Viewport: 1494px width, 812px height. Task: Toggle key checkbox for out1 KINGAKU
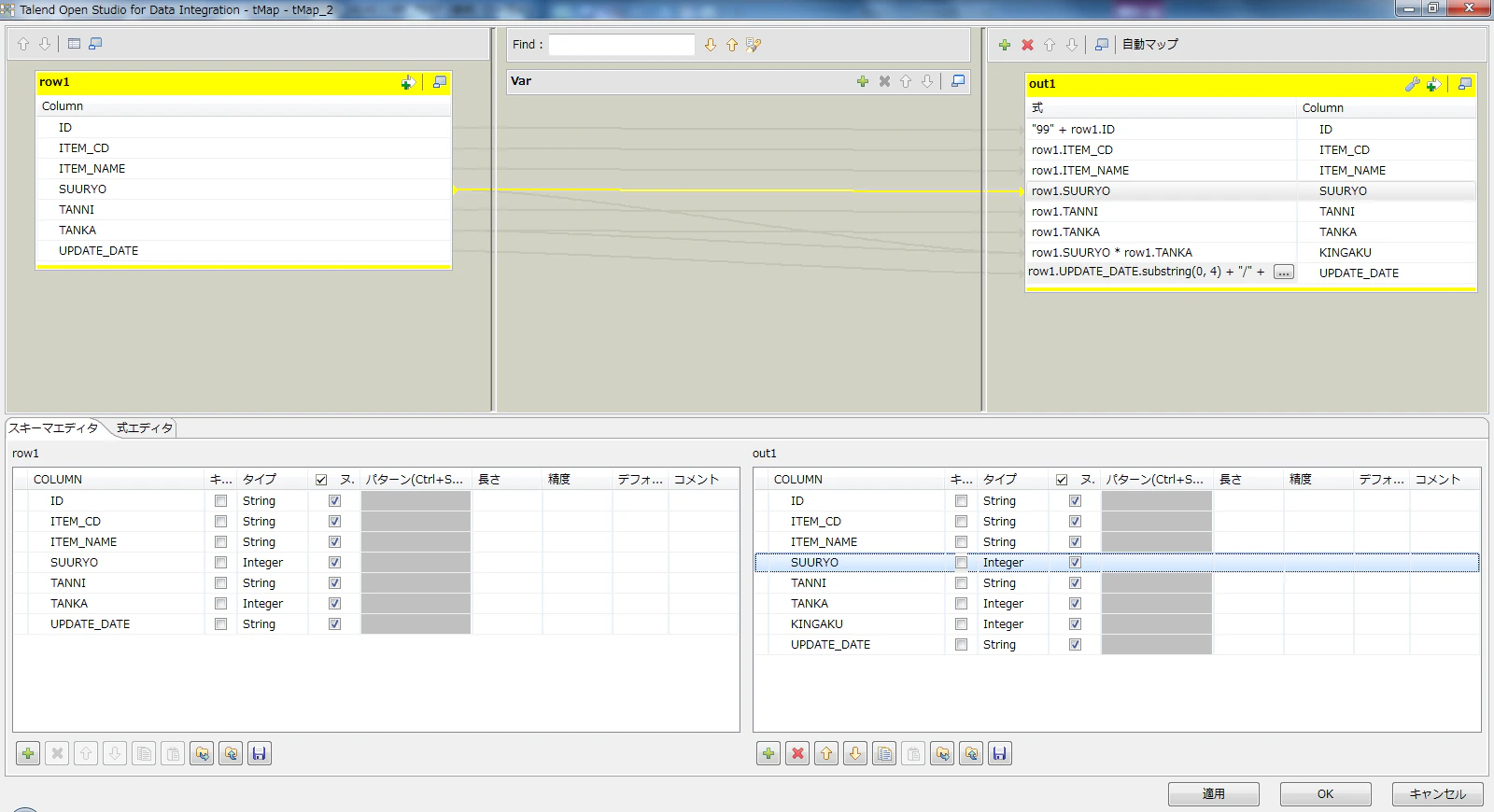click(961, 624)
